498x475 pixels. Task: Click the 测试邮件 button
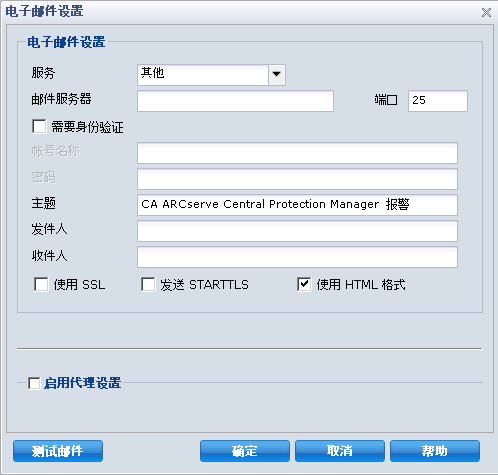[58, 451]
